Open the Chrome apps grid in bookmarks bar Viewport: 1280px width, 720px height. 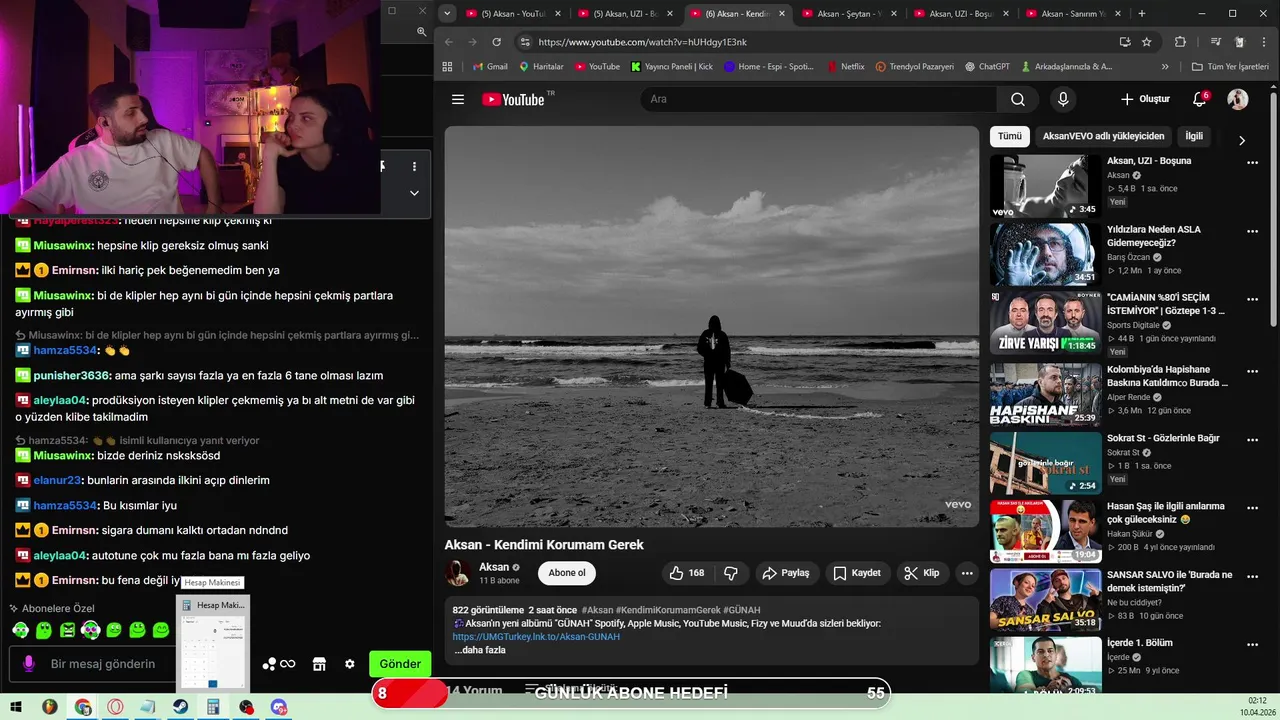[x=447, y=67]
